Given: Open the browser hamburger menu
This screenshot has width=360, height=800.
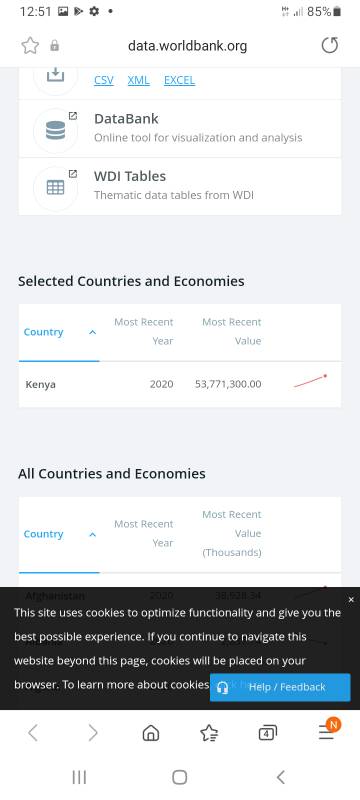Looking at the screenshot, I should point(326,732).
